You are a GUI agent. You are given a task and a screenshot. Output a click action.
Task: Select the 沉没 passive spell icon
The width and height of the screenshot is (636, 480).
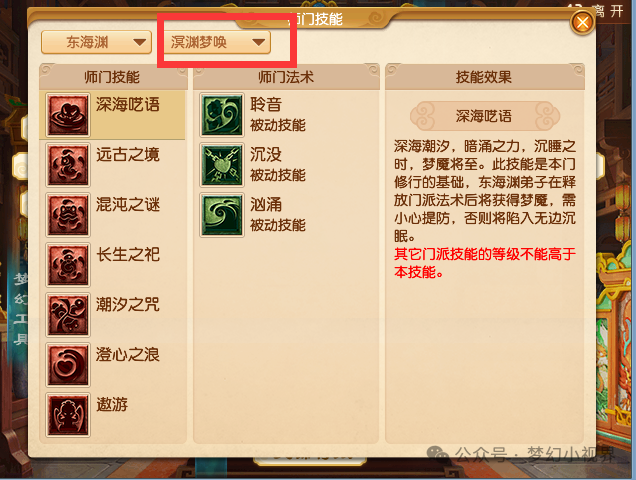click(x=222, y=165)
